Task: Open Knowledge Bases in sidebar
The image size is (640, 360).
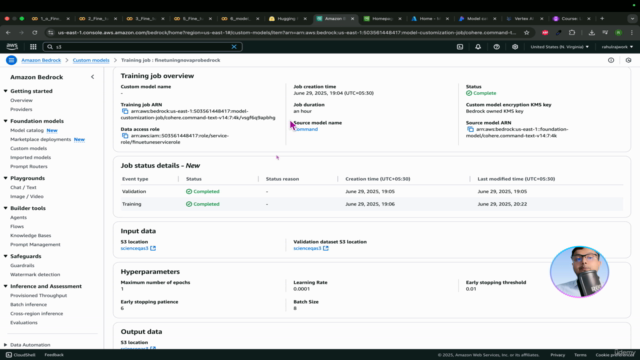Action: pyautogui.click(x=31, y=236)
